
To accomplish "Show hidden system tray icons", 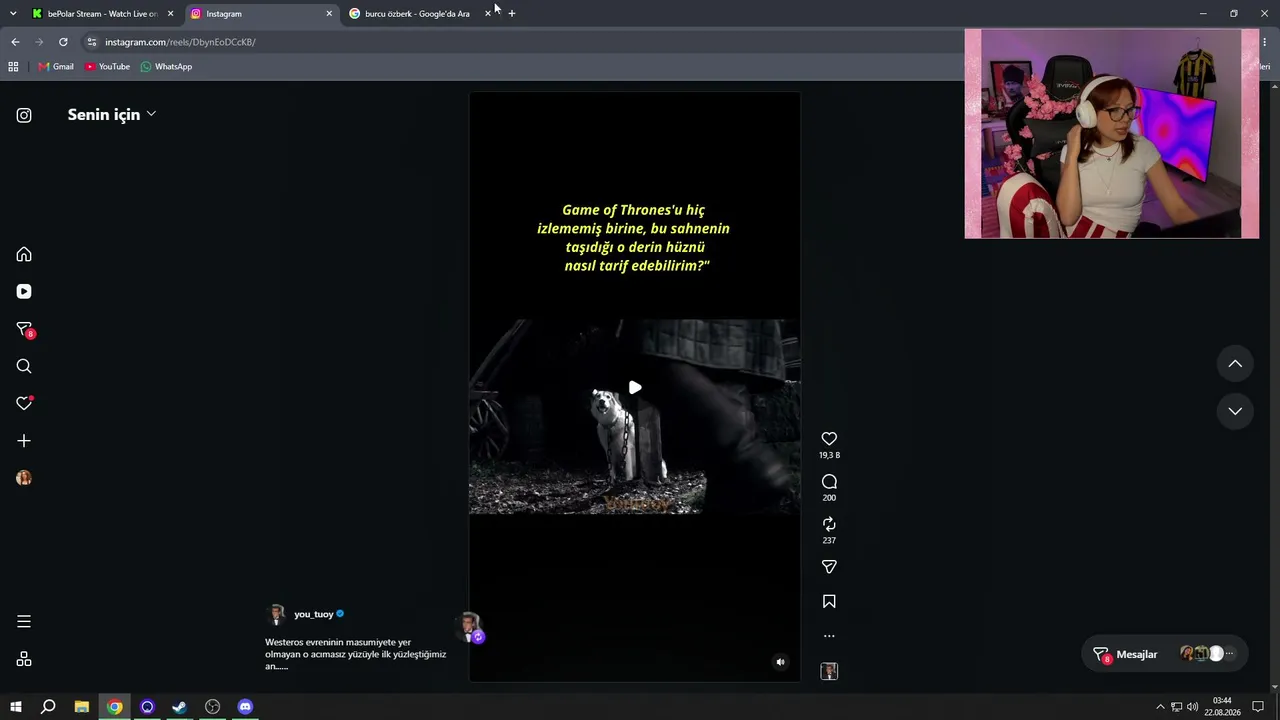I will (1160, 707).
